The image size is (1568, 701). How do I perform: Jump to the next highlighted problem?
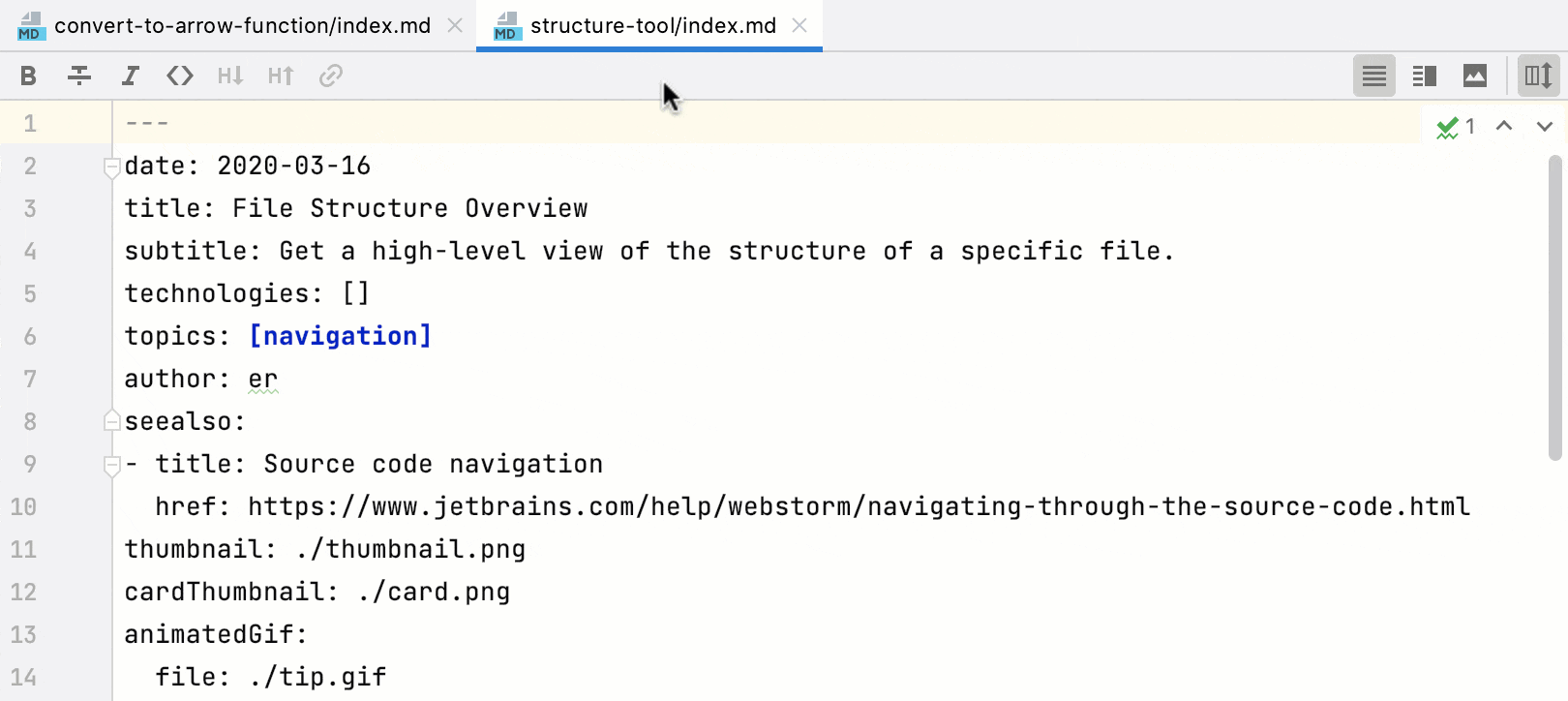(1544, 126)
